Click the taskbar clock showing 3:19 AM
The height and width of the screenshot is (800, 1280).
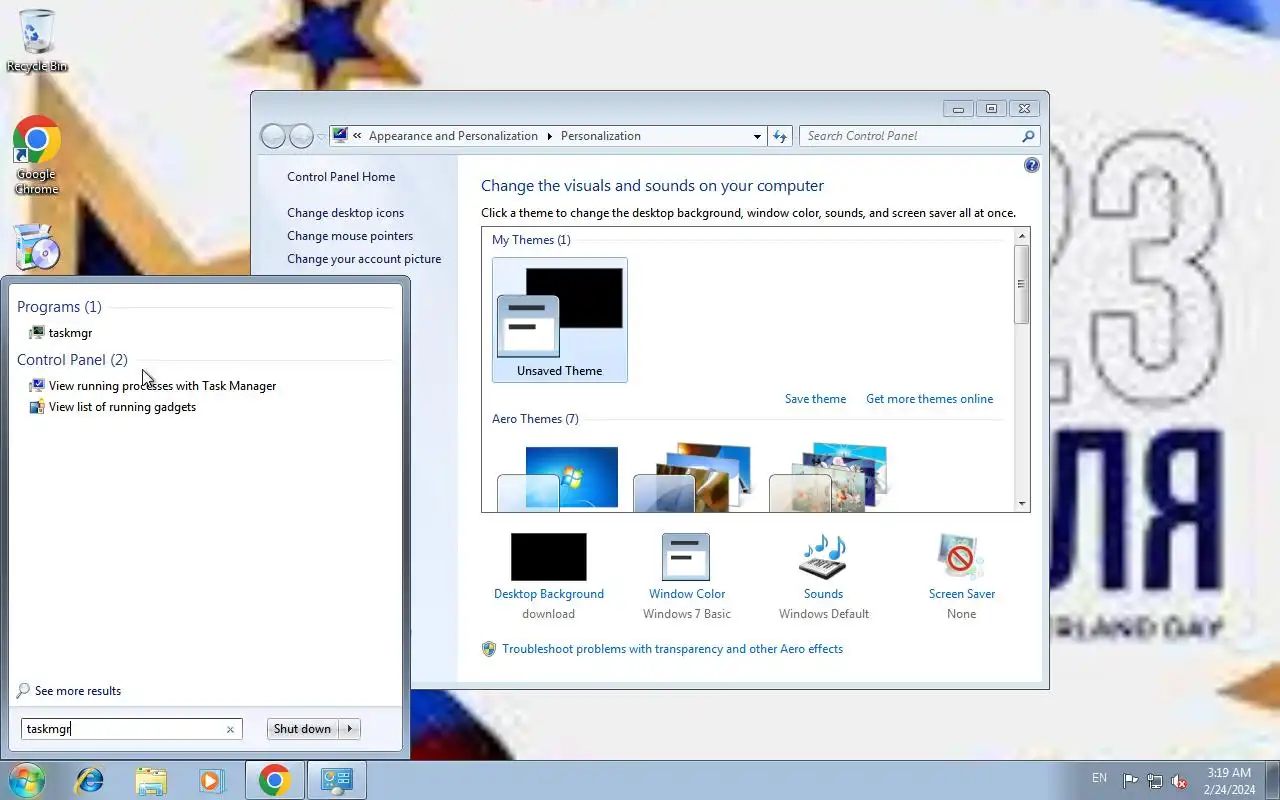pos(1229,780)
